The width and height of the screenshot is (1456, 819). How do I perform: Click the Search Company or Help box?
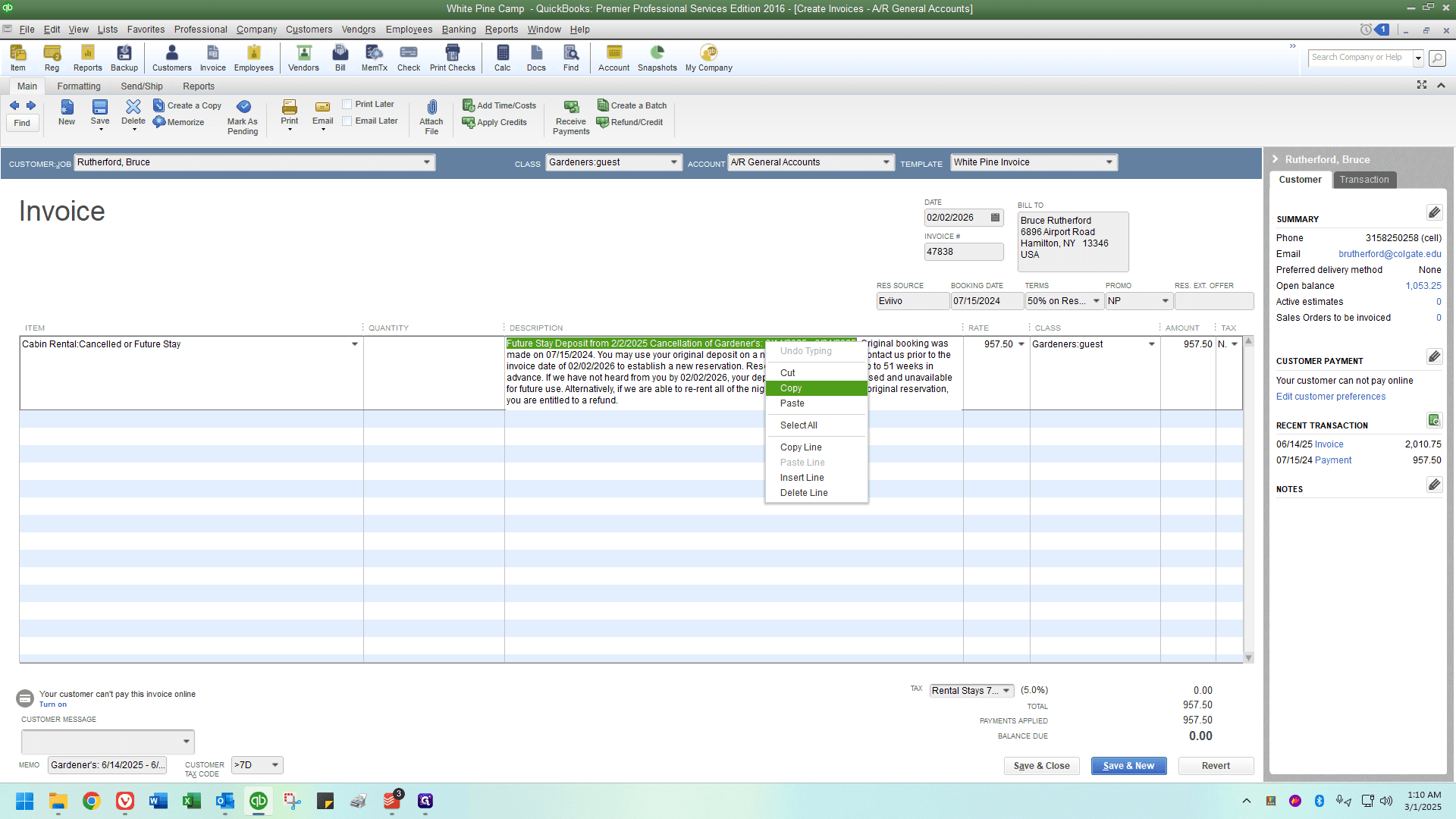coord(1360,58)
